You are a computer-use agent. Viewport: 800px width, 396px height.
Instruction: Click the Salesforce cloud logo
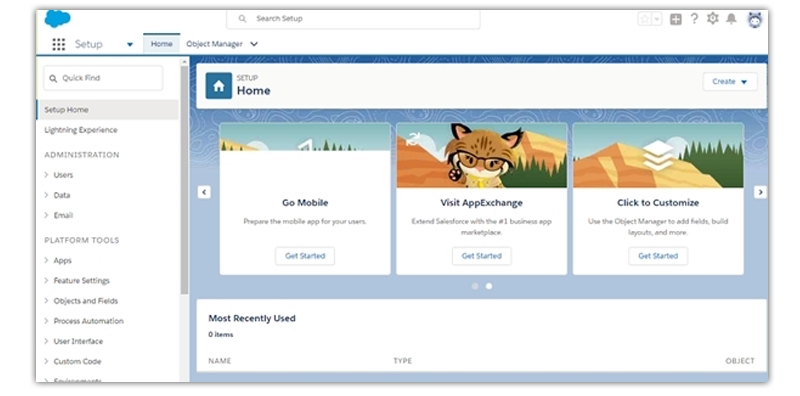click(x=57, y=19)
